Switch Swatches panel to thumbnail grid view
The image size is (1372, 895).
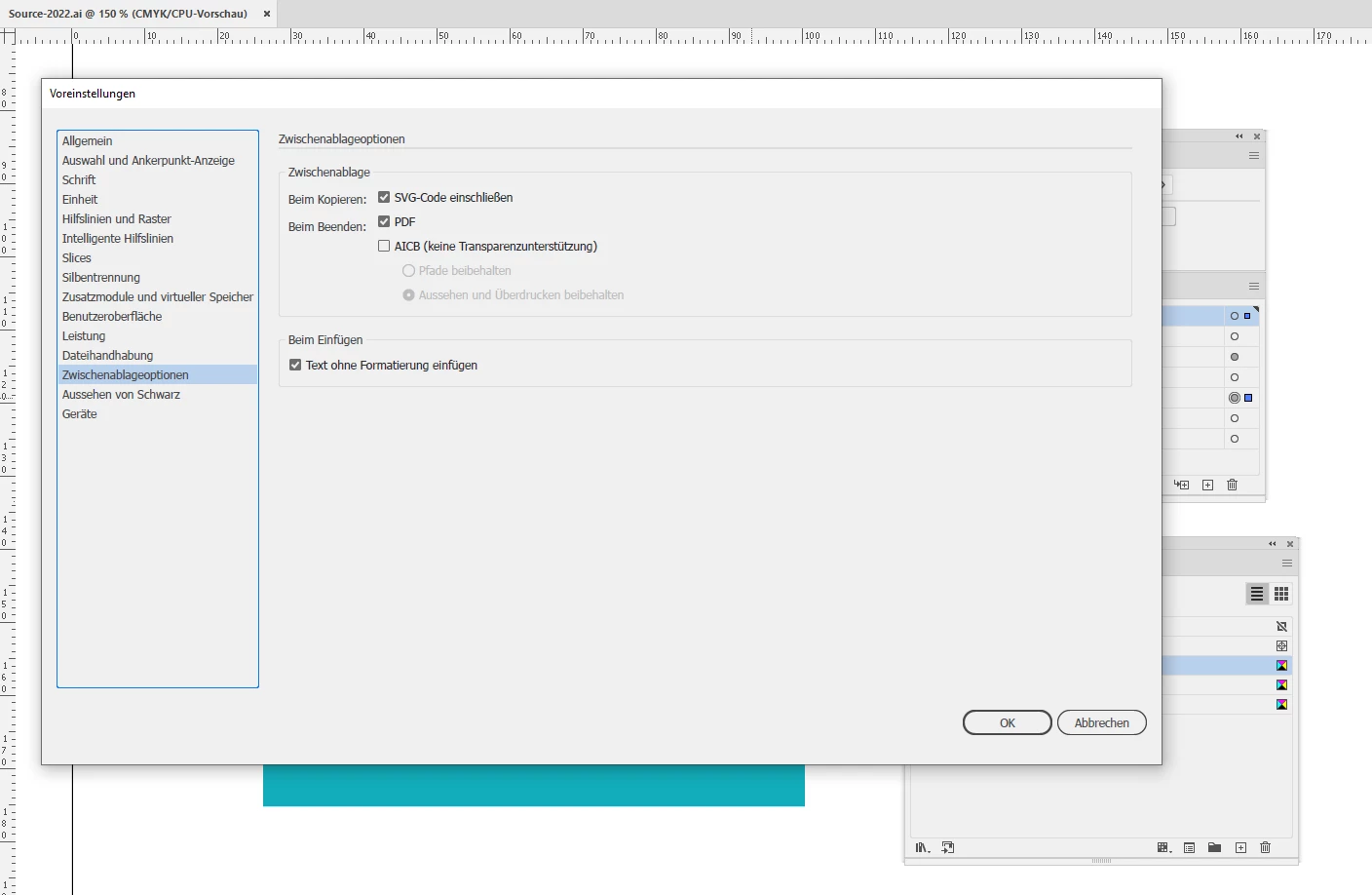point(1281,594)
